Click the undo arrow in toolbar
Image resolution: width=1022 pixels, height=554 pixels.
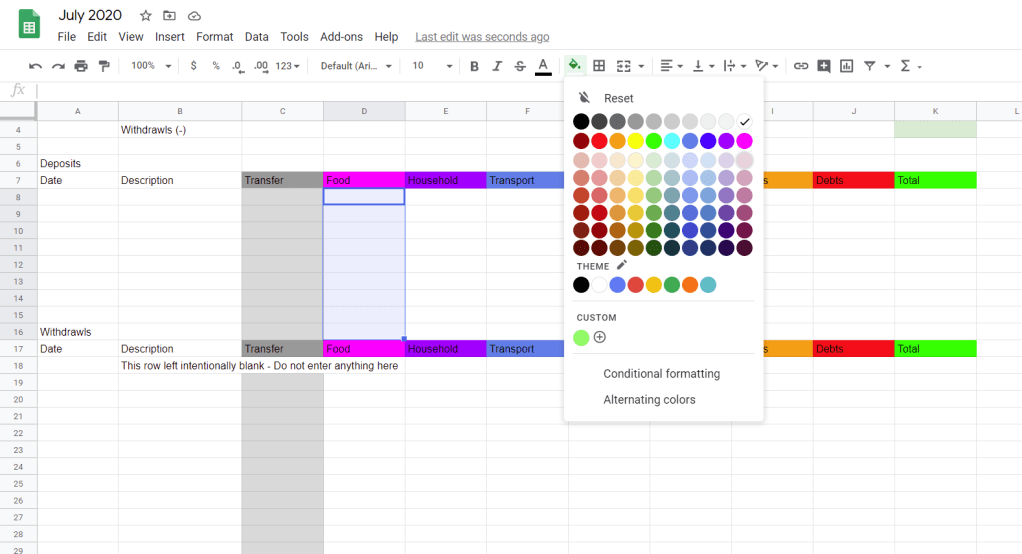(x=36, y=66)
